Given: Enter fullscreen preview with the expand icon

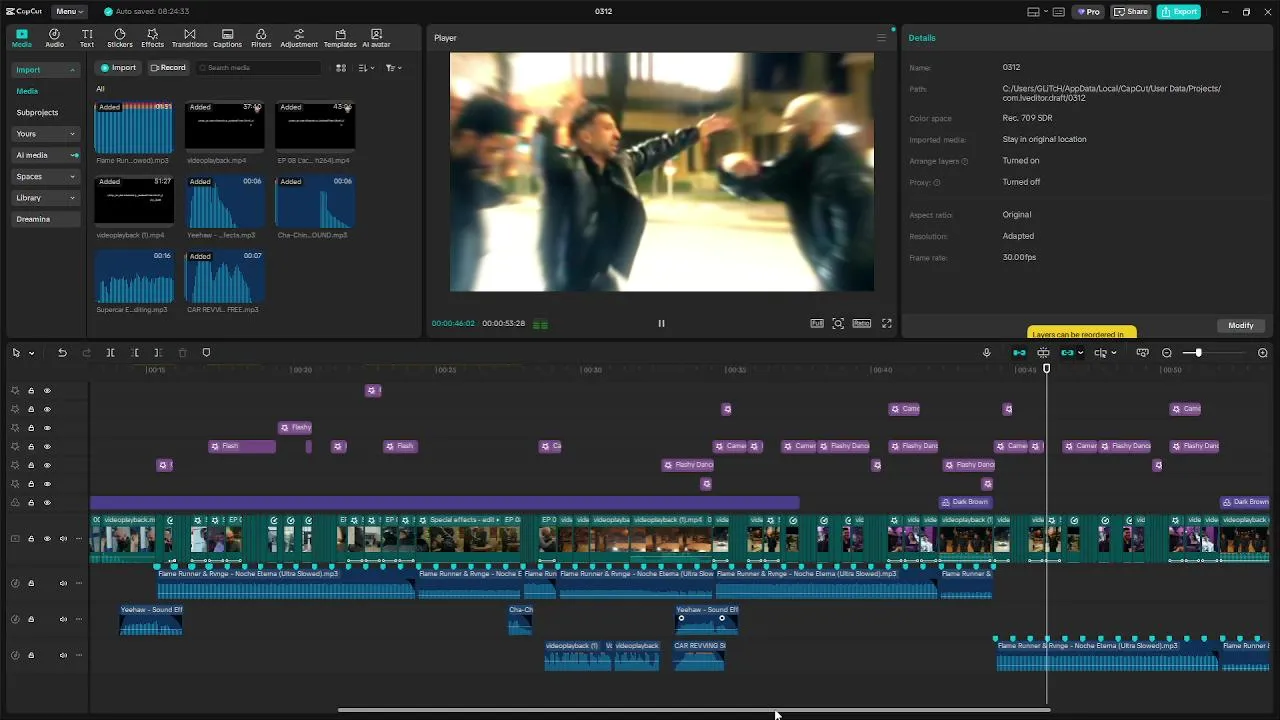Looking at the screenshot, I should [x=886, y=323].
